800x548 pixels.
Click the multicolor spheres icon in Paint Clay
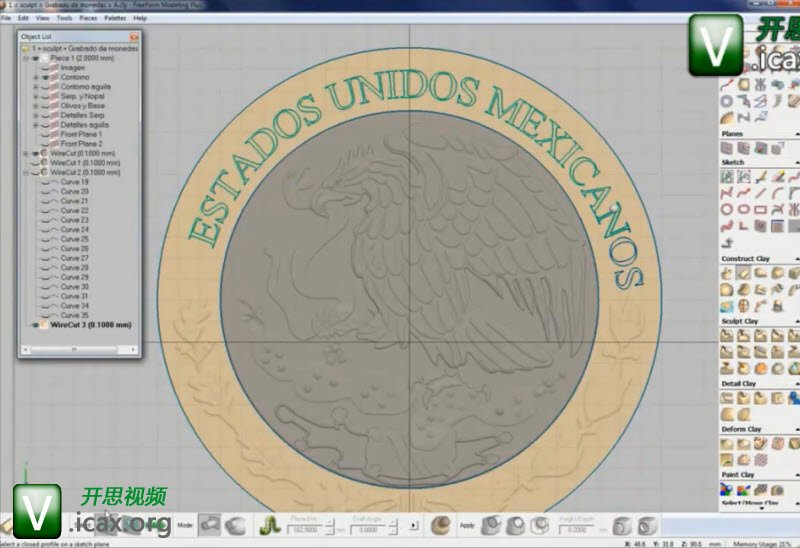(727, 490)
